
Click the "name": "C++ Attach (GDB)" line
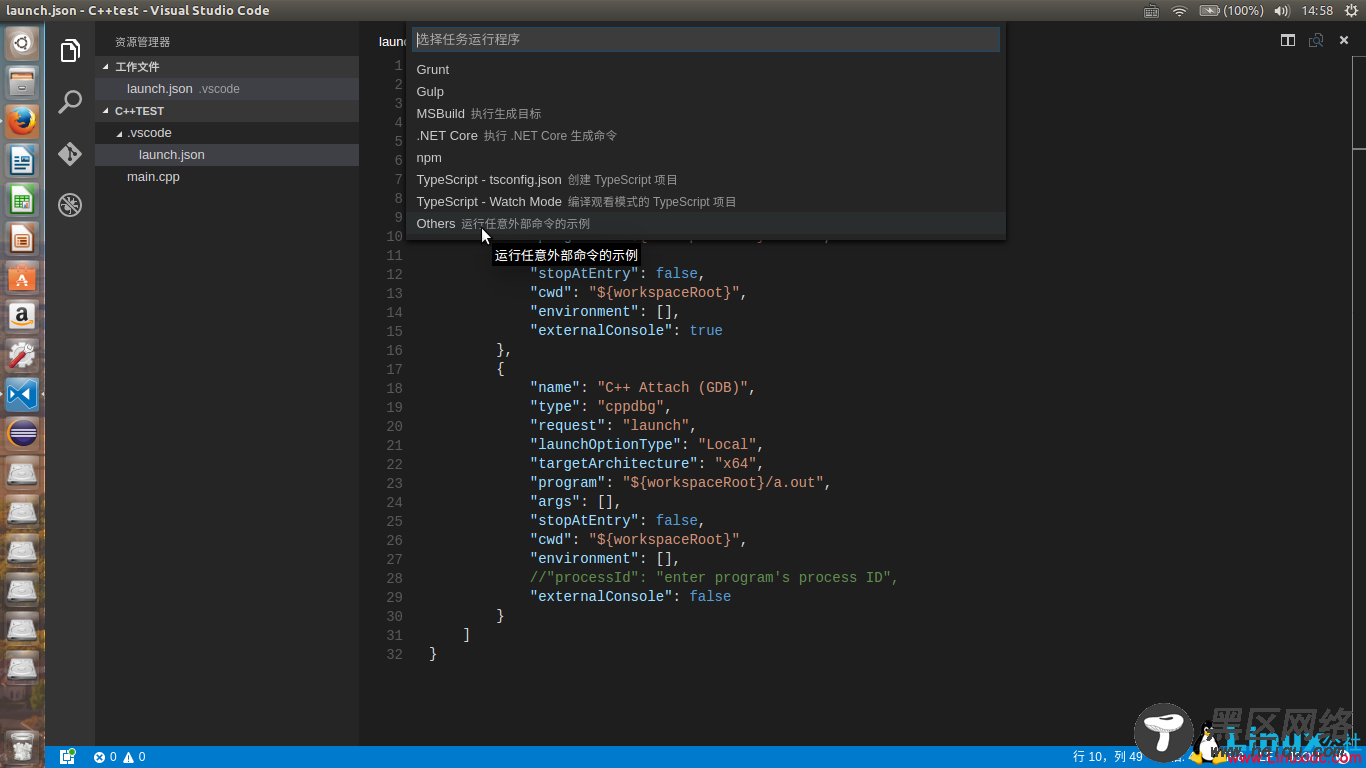tap(643, 387)
